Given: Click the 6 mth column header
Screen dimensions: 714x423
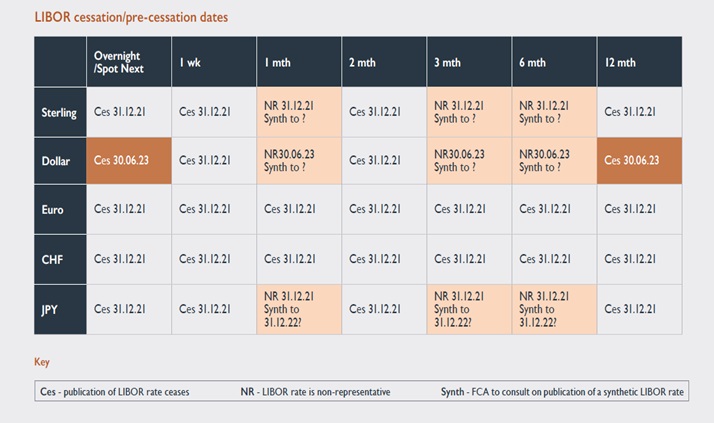Looking at the screenshot, I should tap(533, 62).
